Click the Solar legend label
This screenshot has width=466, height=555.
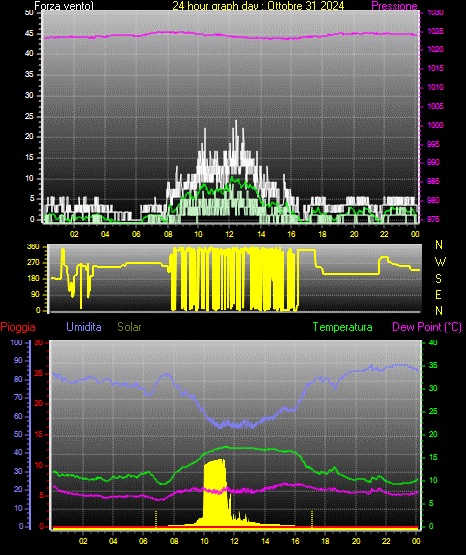[x=130, y=327]
